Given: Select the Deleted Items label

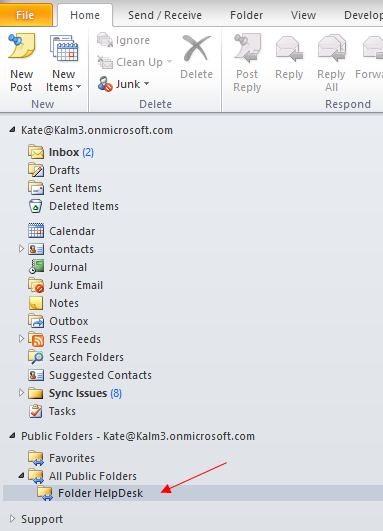Looking at the screenshot, I should [84, 206].
